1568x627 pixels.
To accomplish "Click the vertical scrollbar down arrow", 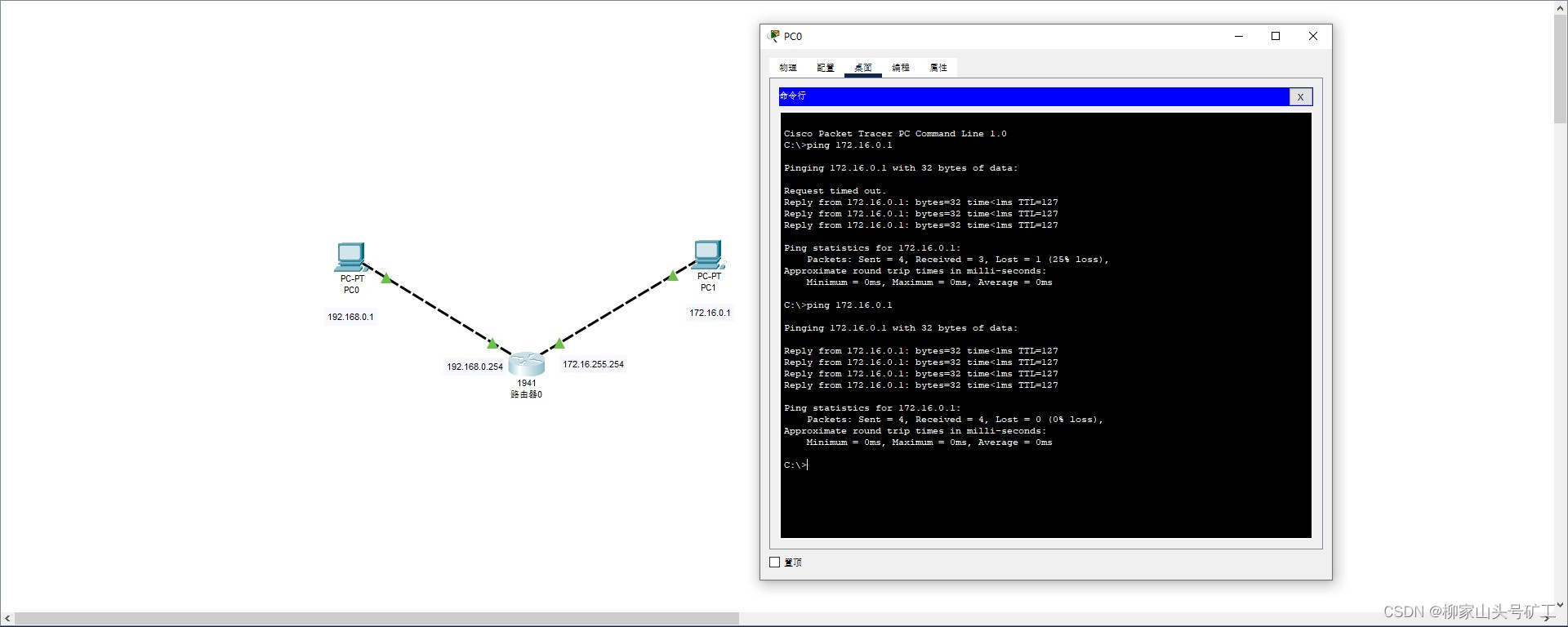I will (1560, 604).
